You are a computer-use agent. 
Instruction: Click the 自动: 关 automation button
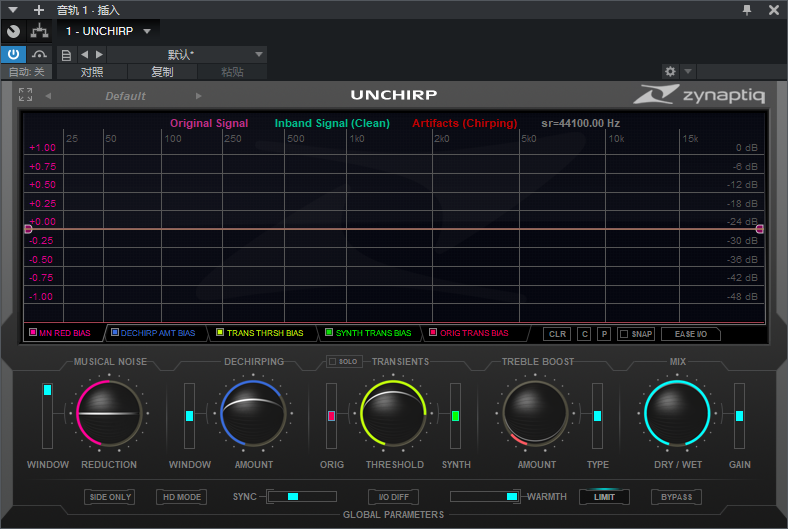pyautogui.click(x=26, y=72)
